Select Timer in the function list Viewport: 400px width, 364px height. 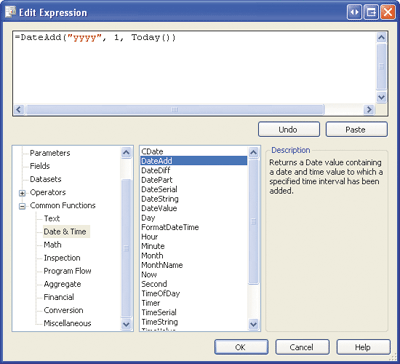(x=151, y=303)
